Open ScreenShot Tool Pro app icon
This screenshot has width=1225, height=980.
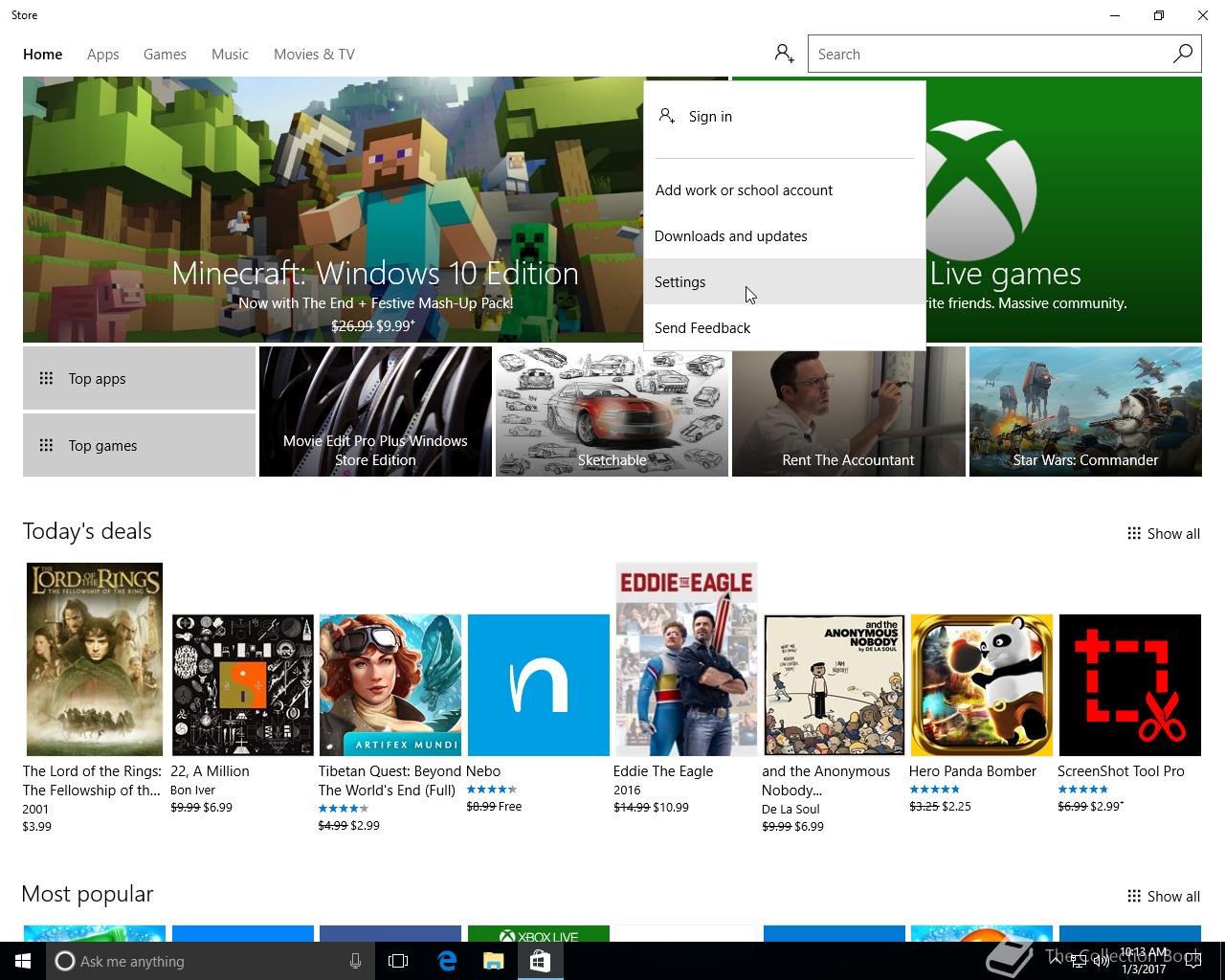1130,685
